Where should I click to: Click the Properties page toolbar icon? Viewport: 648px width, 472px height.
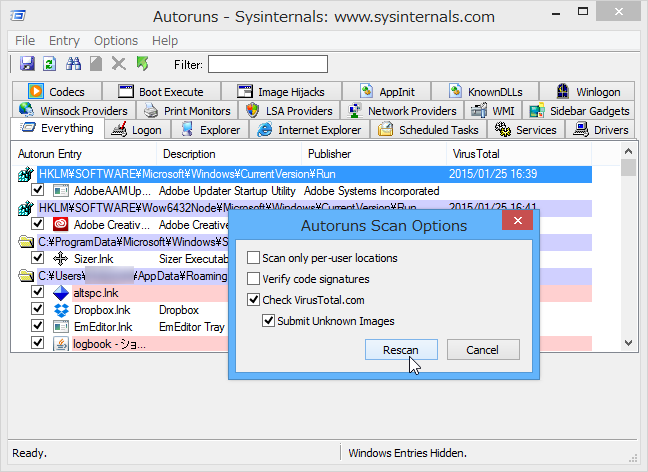[x=96, y=64]
